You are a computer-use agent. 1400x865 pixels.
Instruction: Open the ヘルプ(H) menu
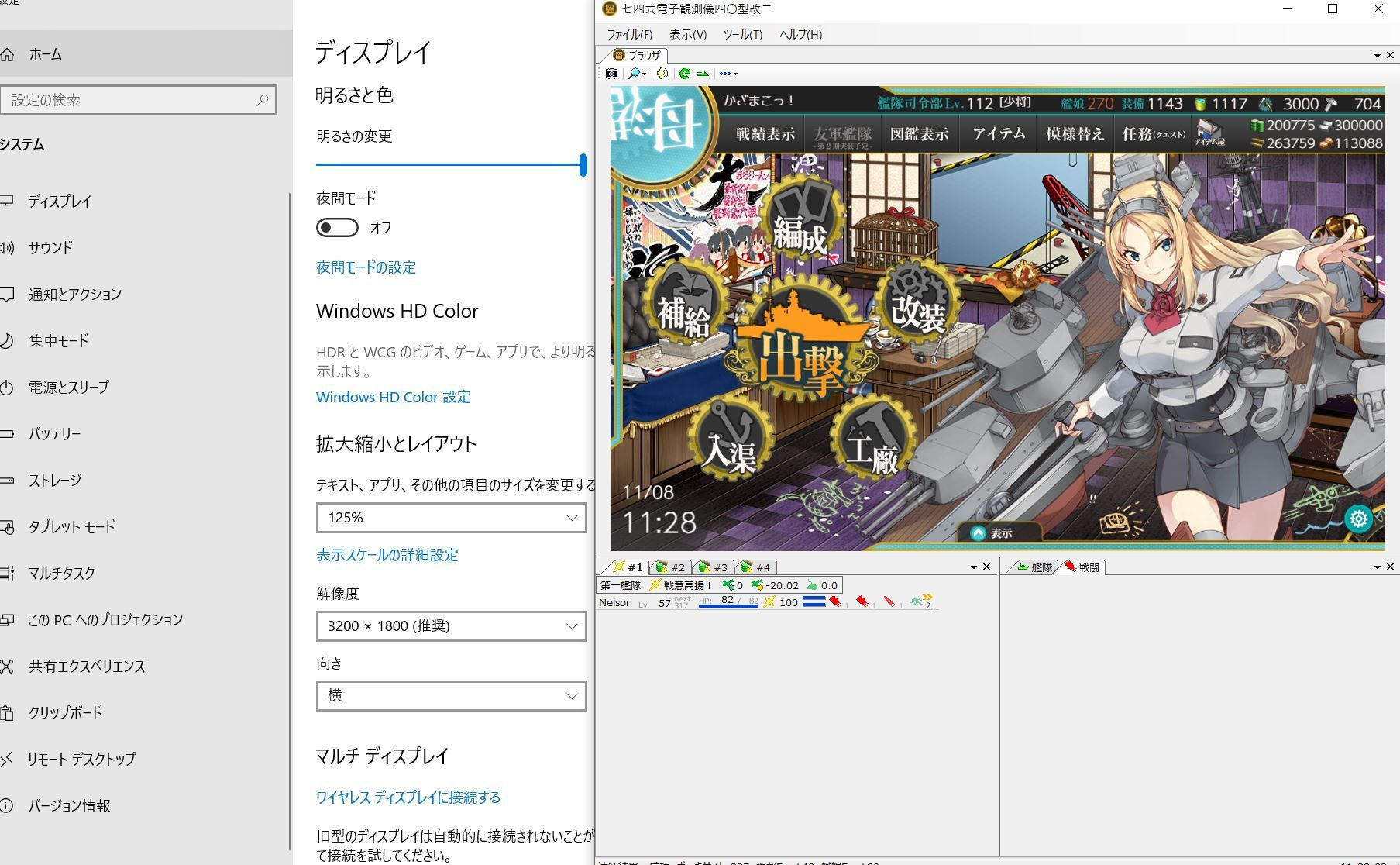click(x=800, y=35)
